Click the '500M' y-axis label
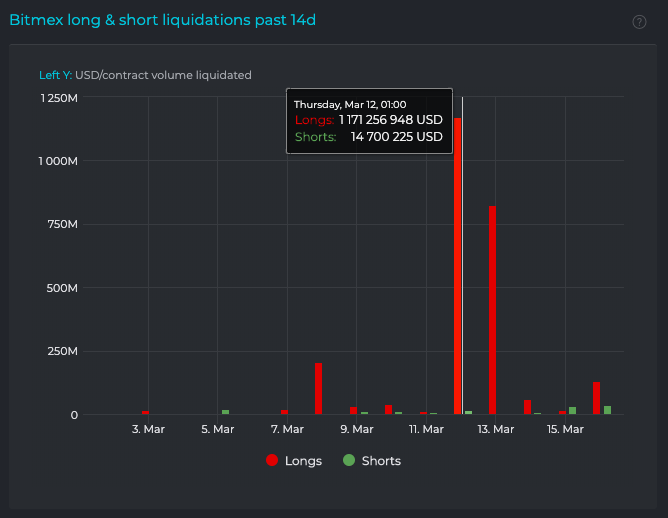 [62, 288]
